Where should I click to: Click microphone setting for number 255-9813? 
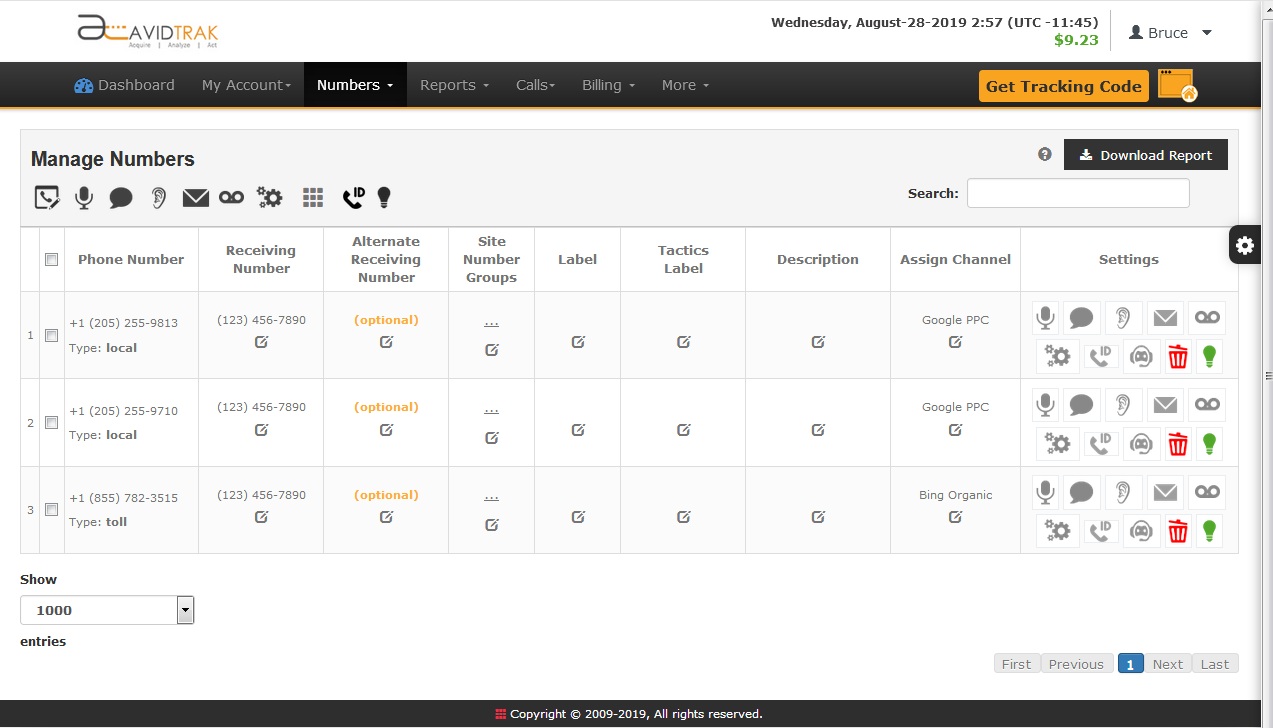click(1045, 318)
